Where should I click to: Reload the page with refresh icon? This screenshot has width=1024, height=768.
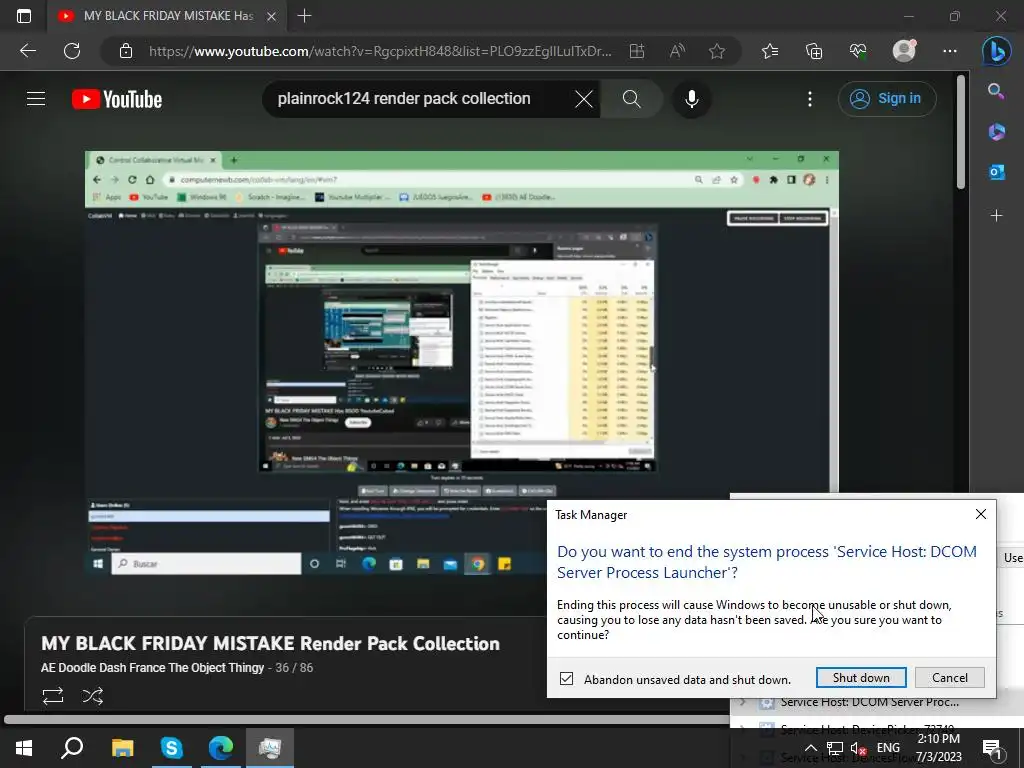pyautogui.click(x=72, y=51)
